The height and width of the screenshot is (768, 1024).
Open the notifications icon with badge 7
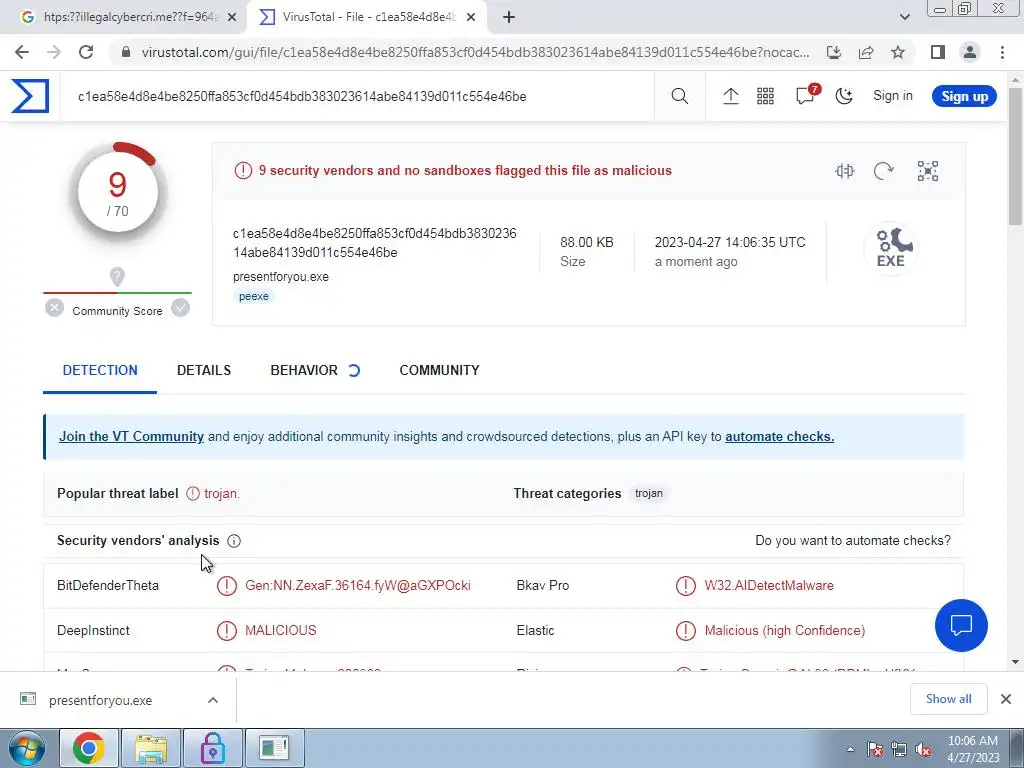click(x=806, y=95)
